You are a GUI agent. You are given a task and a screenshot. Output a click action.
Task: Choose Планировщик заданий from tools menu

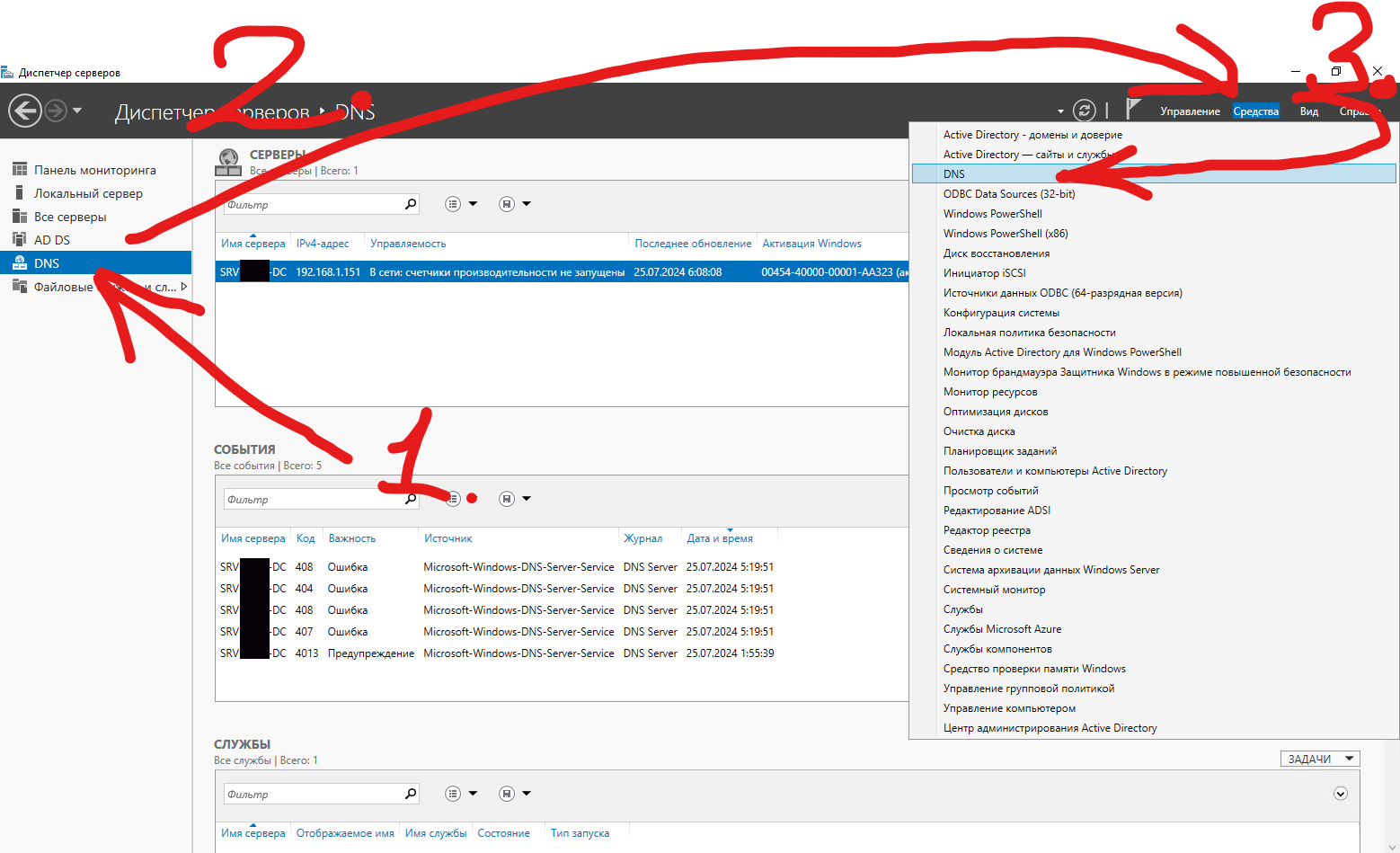coord(1154,451)
